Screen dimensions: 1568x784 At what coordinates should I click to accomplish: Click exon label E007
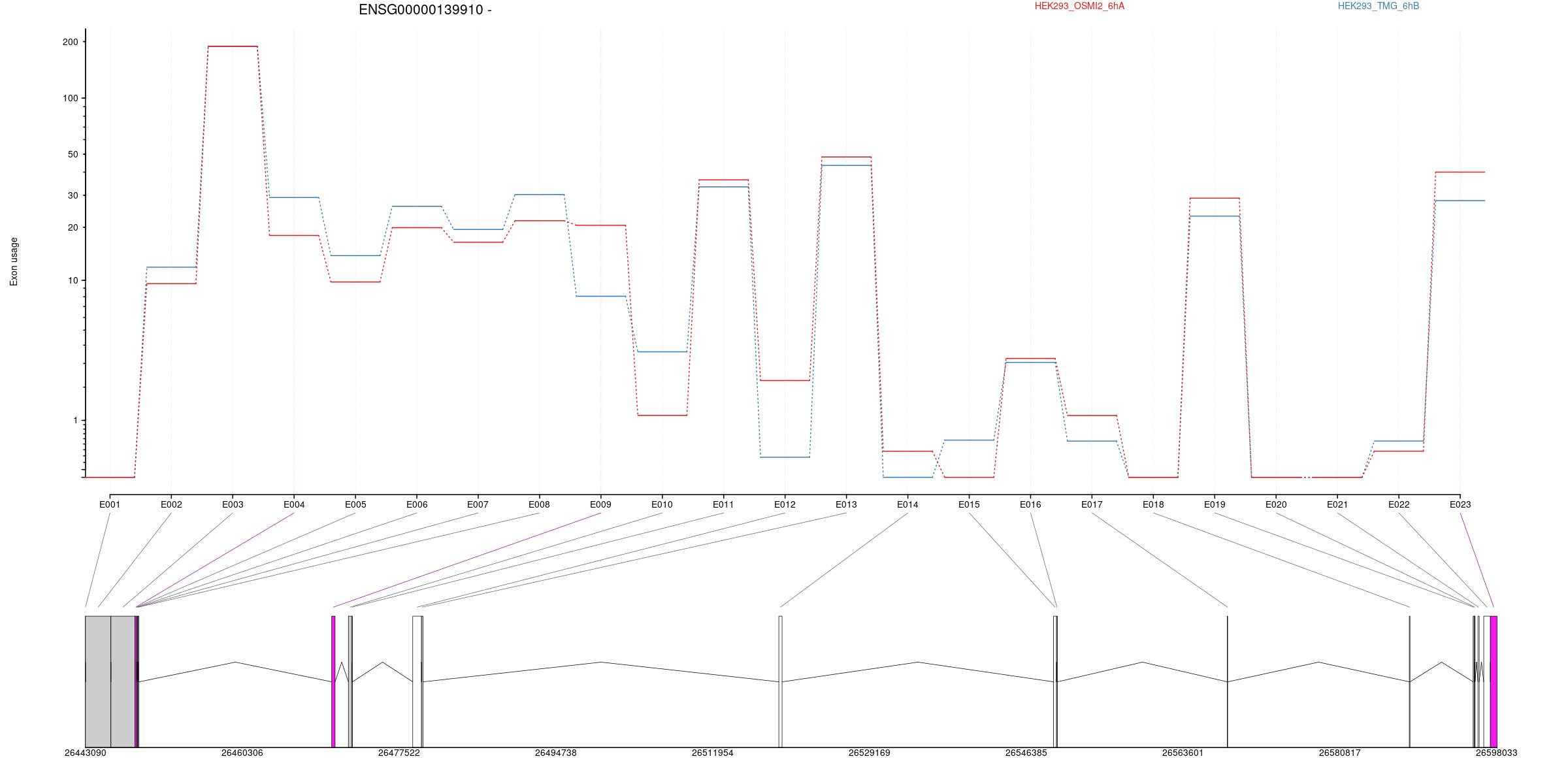point(478,504)
